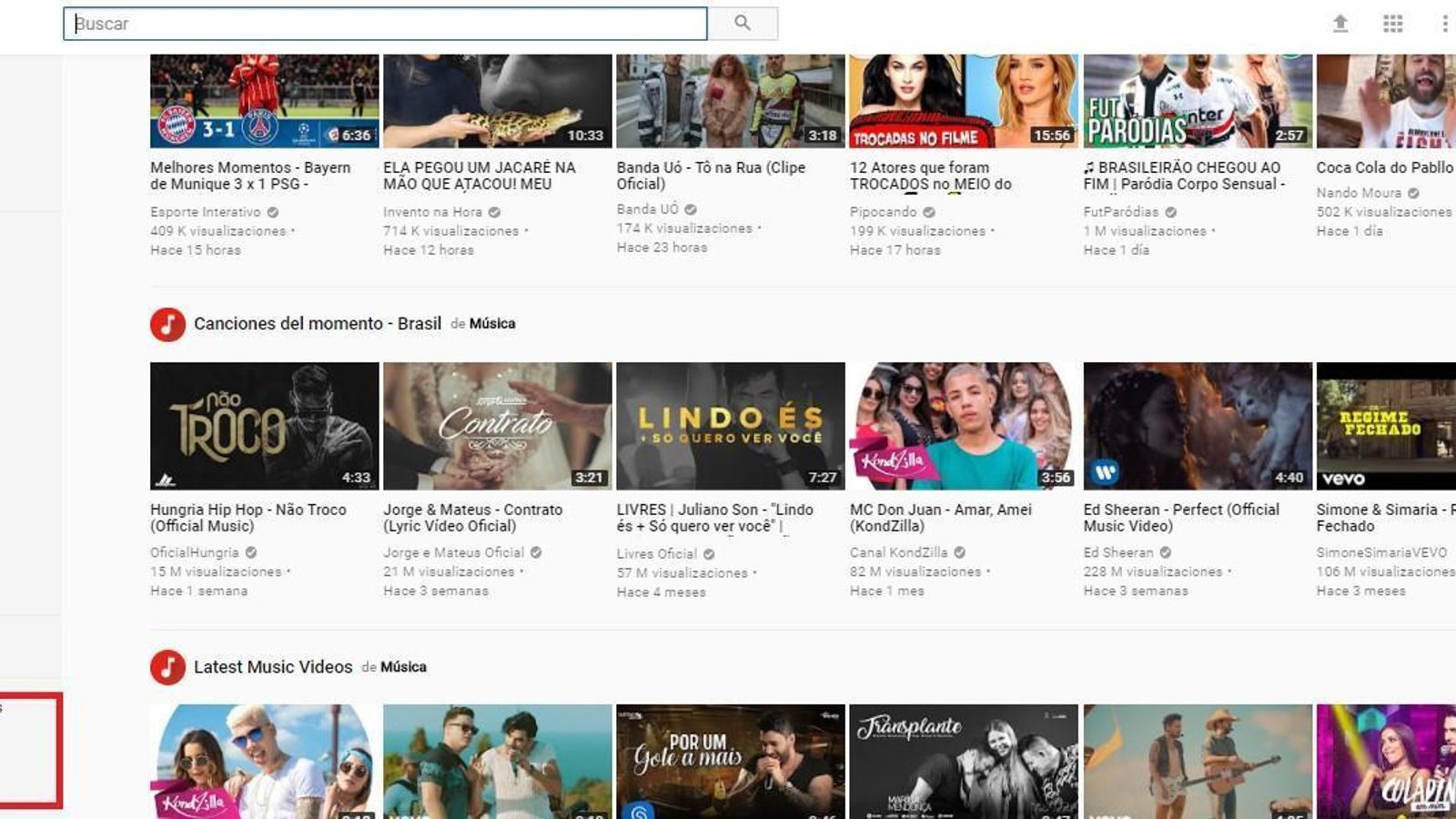Click the VEVO logo on Regime Fechado thumbnail

[1343, 477]
